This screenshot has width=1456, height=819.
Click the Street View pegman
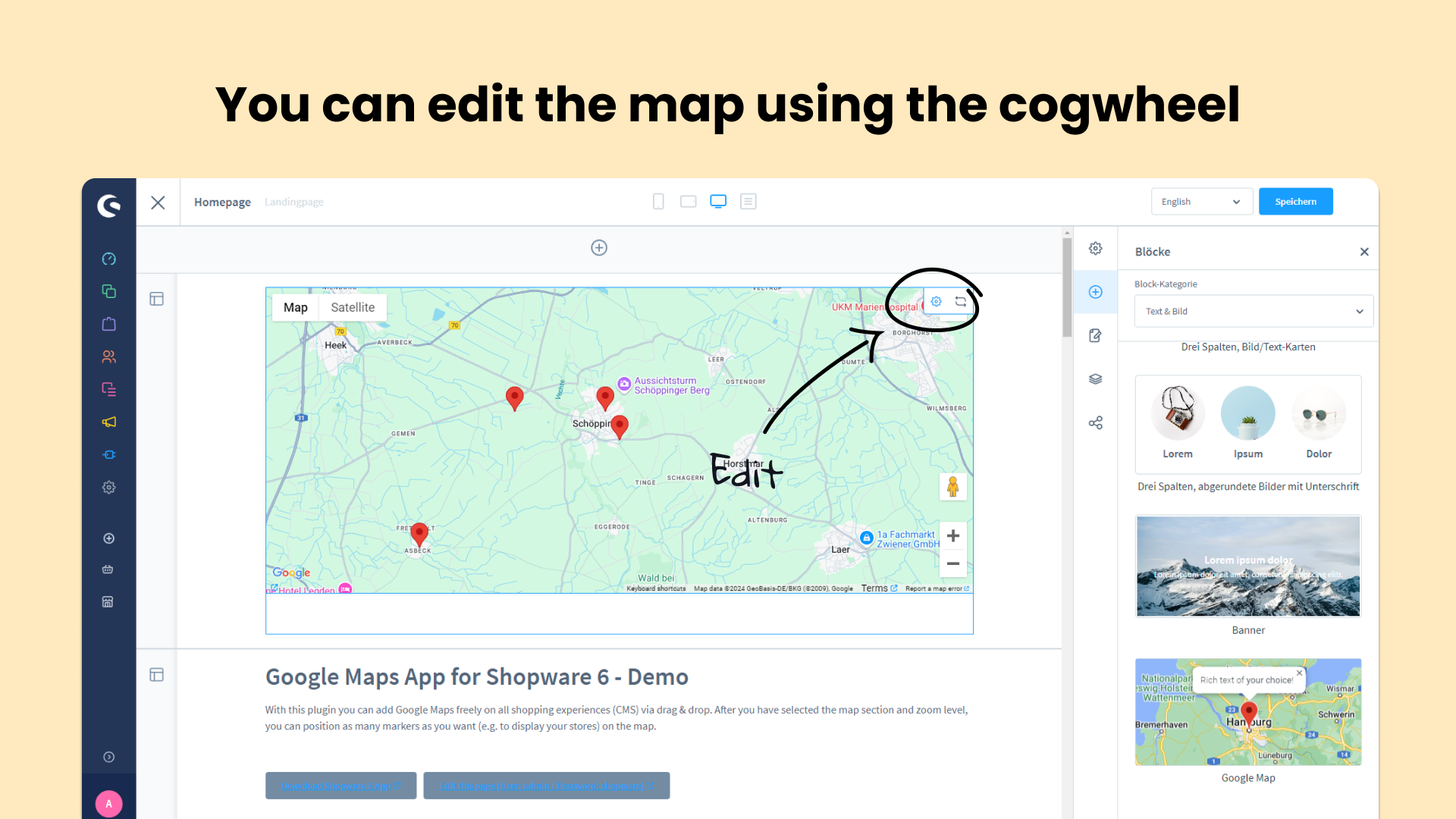tap(953, 487)
